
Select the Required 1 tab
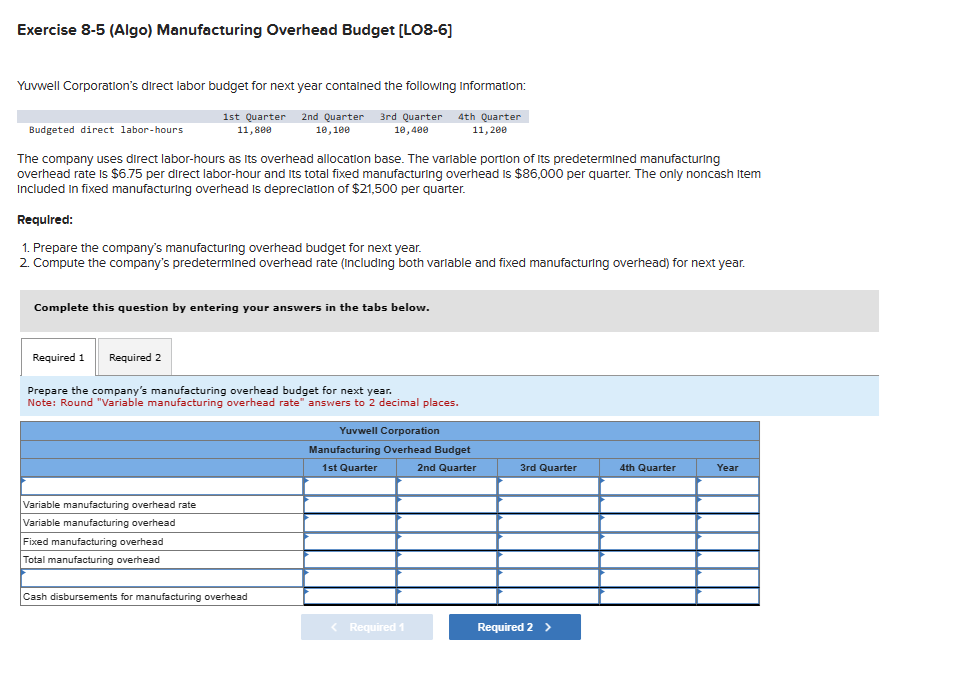point(58,357)
